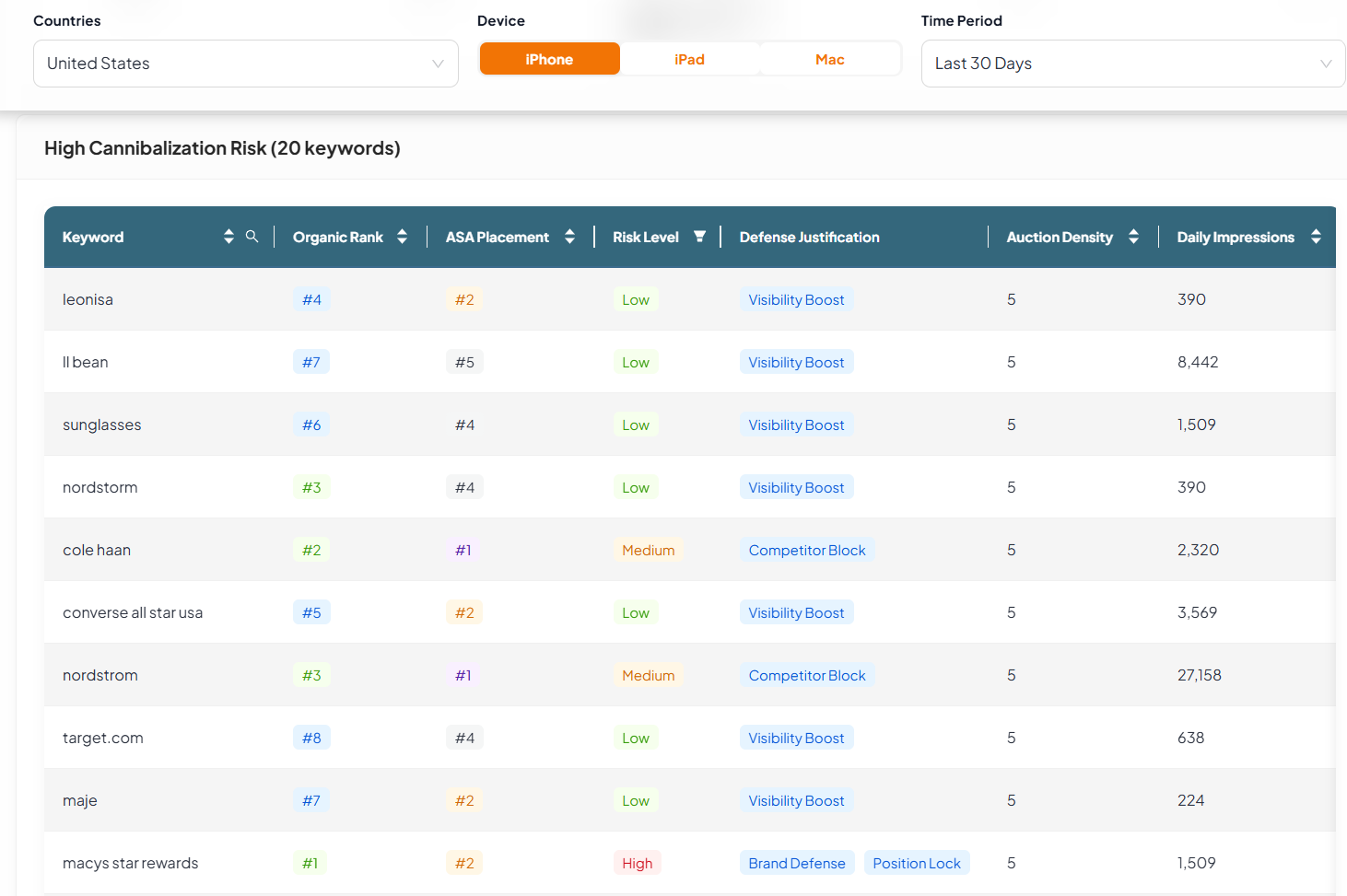Sort by Organic Rank arrows

(402, 237)
